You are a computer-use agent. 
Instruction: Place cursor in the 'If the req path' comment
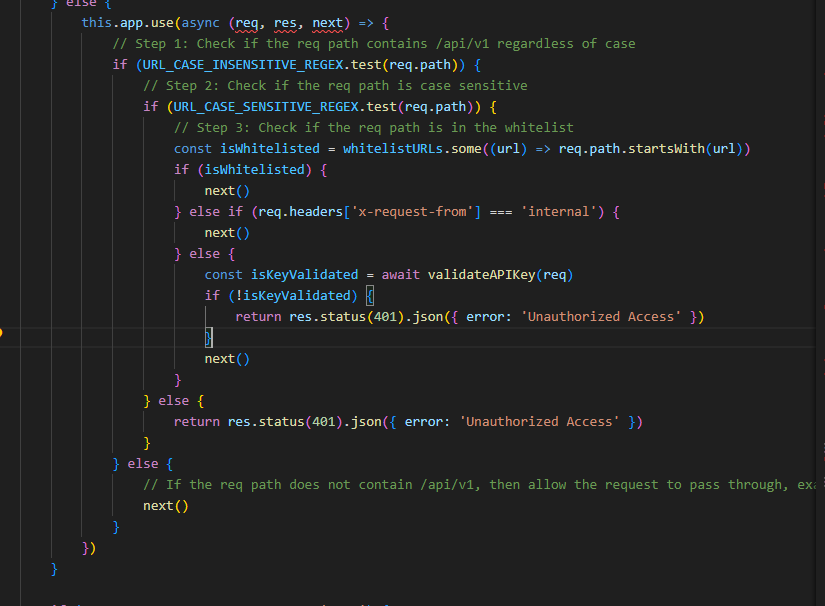point(479,486)
